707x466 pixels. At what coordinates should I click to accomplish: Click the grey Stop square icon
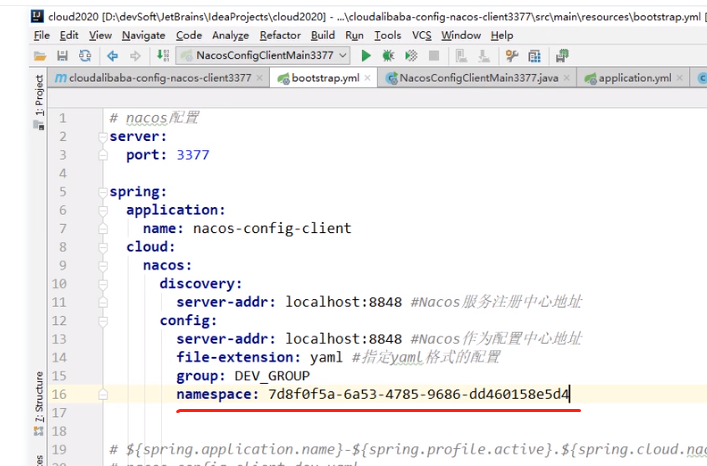click(434, 56)
